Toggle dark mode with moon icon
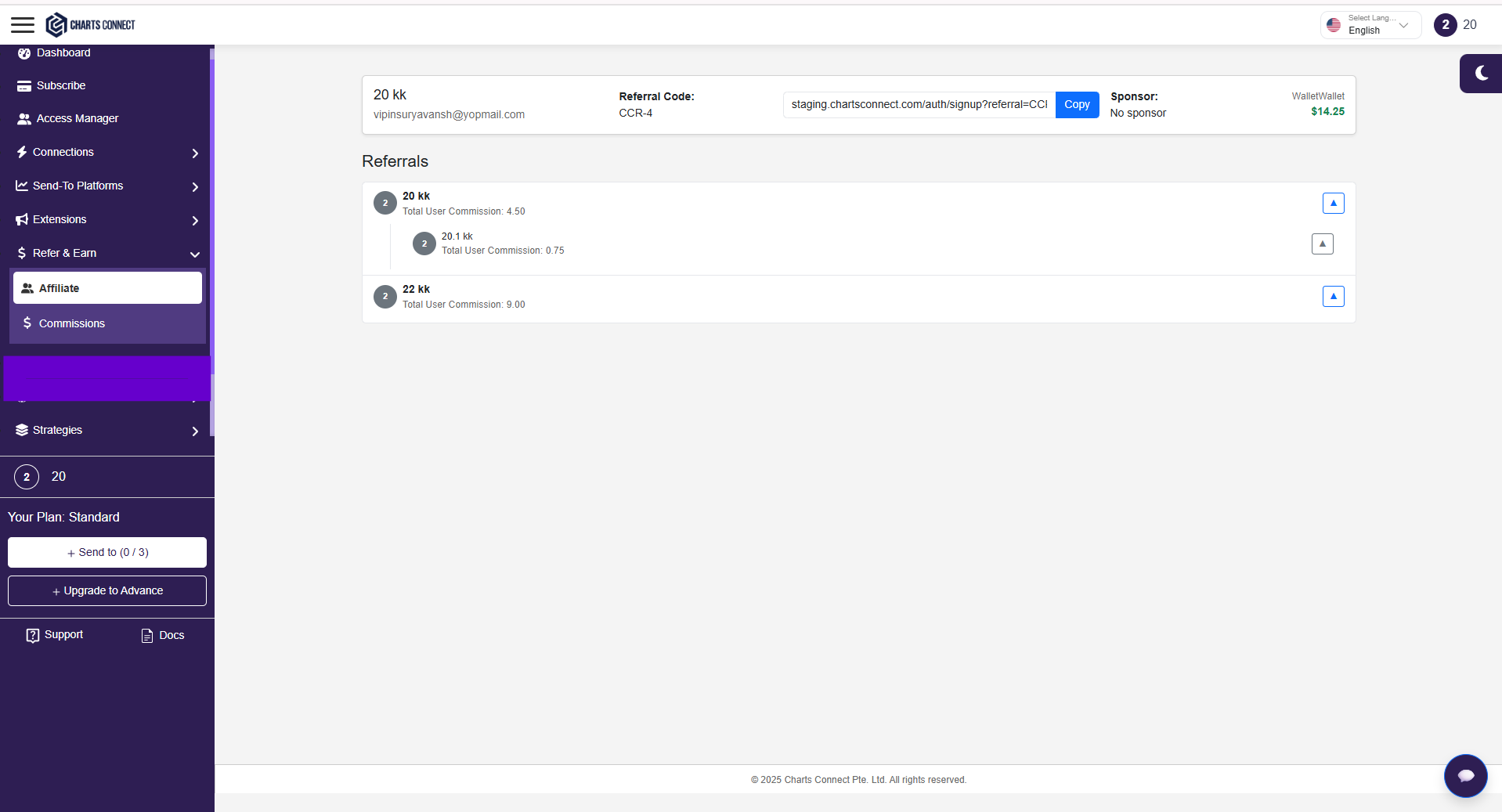1502x812 pixels. [x=1481, y=74]
